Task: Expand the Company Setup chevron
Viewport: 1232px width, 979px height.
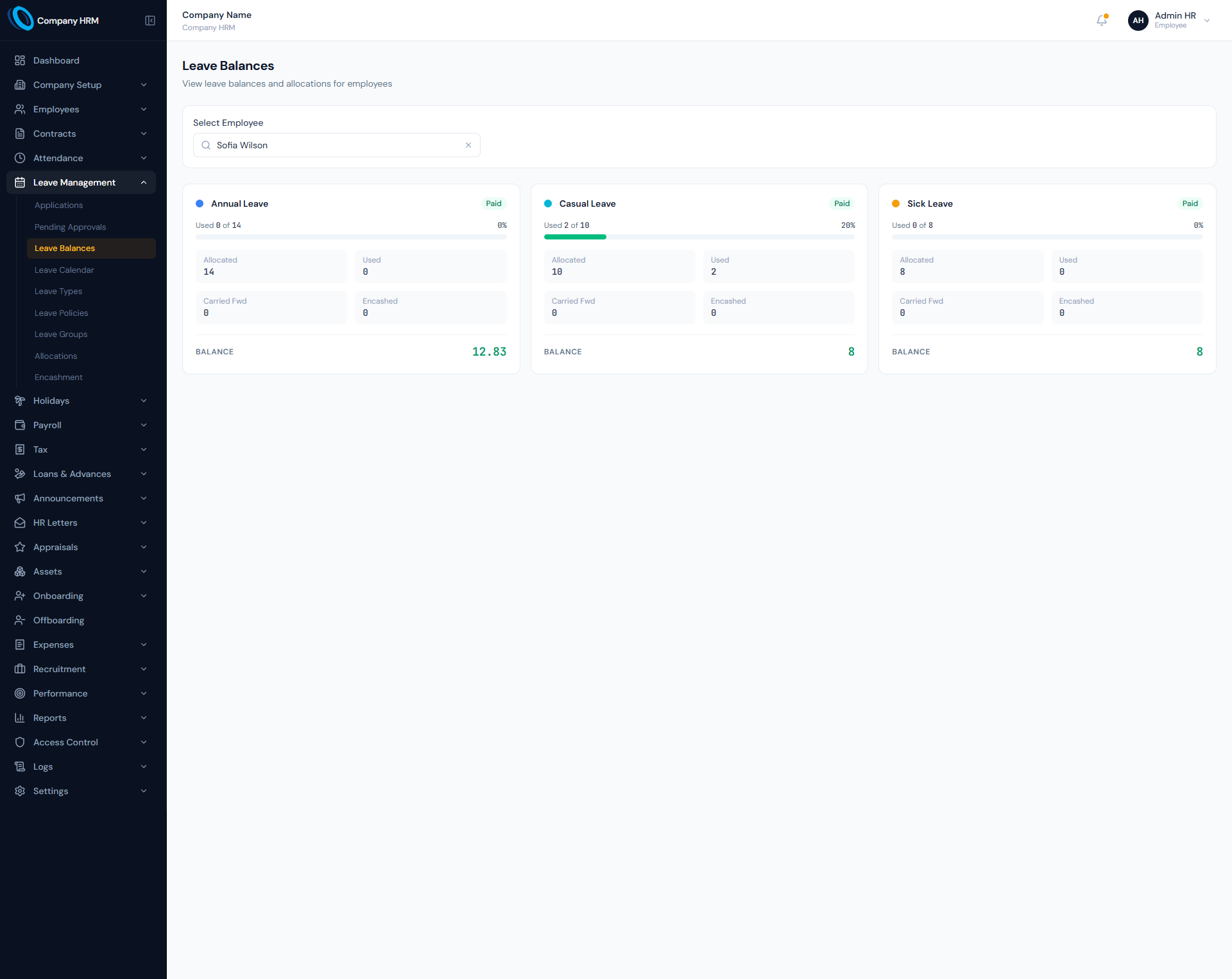Action: (x=144, y=85)
